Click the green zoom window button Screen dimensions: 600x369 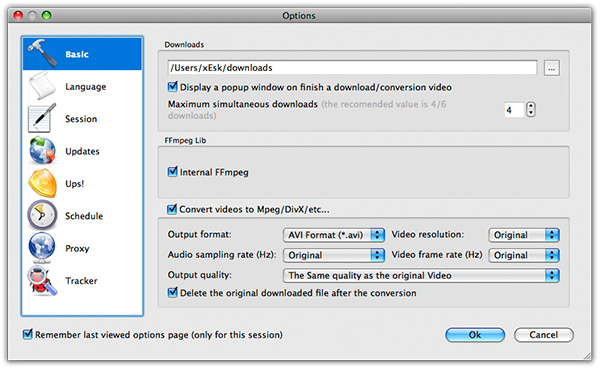point(47,15)
